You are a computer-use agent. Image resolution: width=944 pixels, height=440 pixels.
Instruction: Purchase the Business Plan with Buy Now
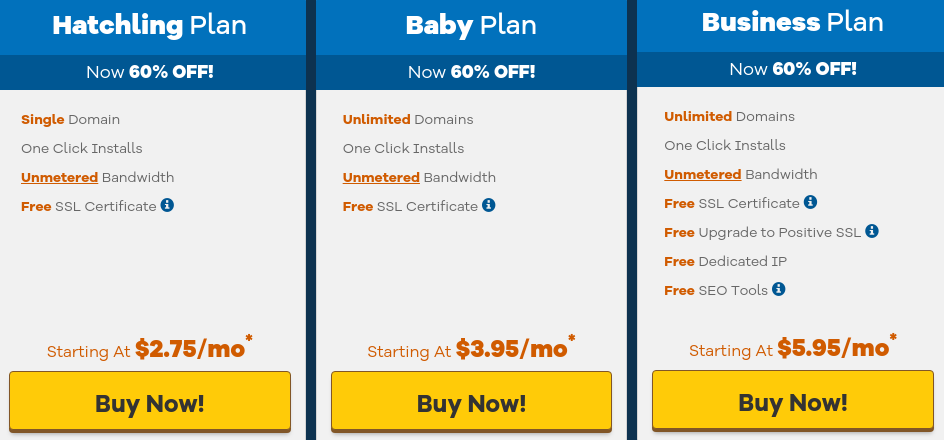tap(793, 400)
